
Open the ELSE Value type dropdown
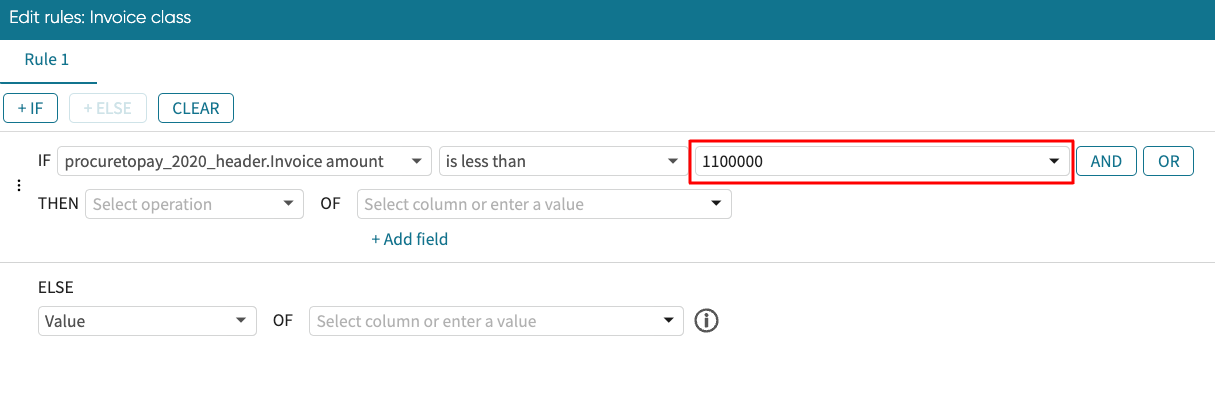tap(147, 321)
